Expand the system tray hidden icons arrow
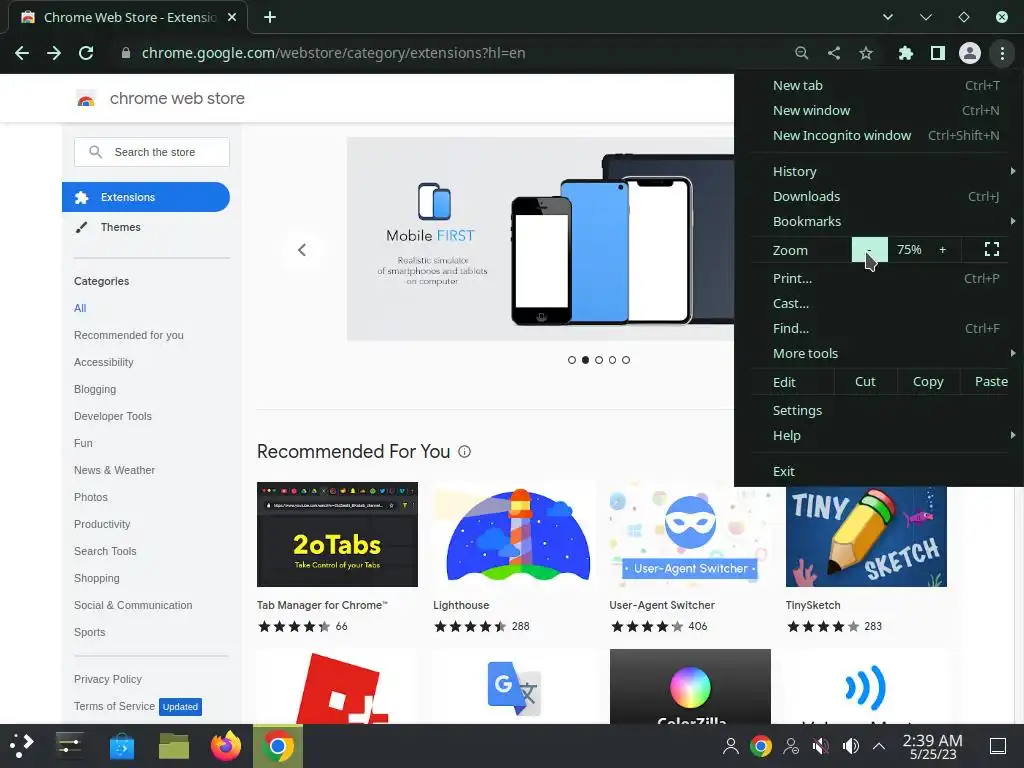 (x=879, y=746)
